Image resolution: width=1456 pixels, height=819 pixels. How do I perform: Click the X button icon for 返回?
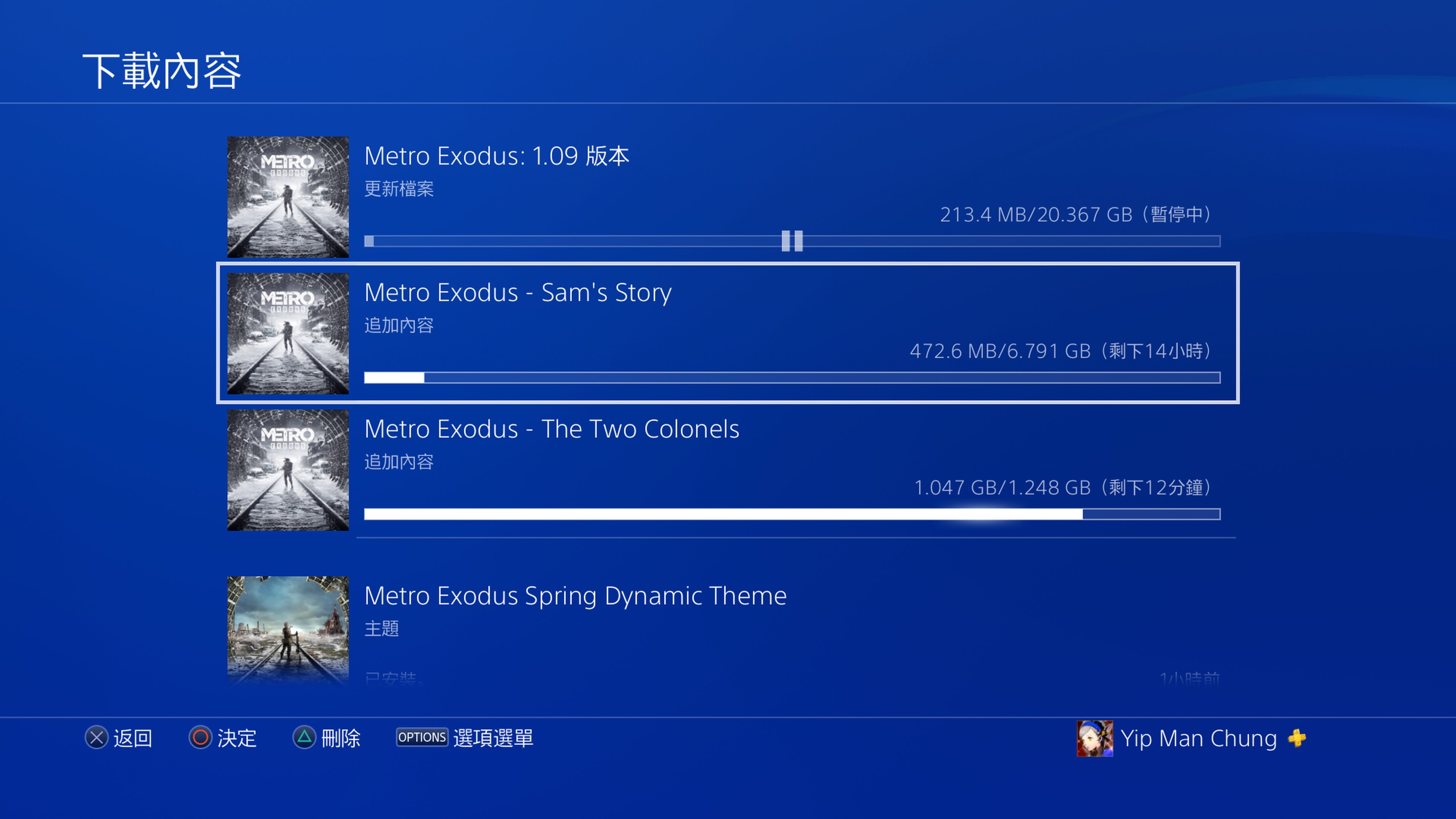tap(97, 737)
